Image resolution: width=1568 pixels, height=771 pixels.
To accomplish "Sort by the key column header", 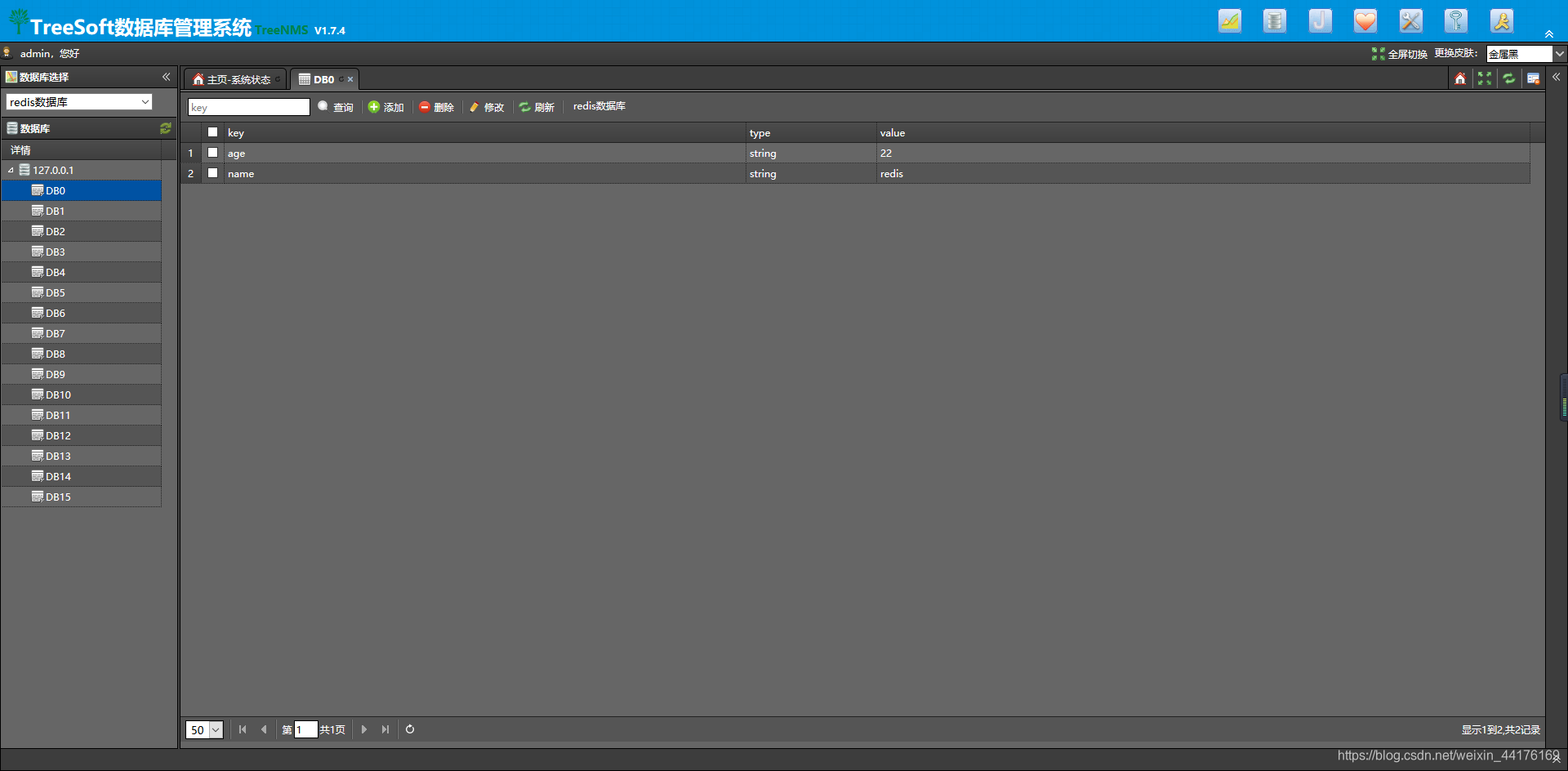I will click(x=485, y=132).
